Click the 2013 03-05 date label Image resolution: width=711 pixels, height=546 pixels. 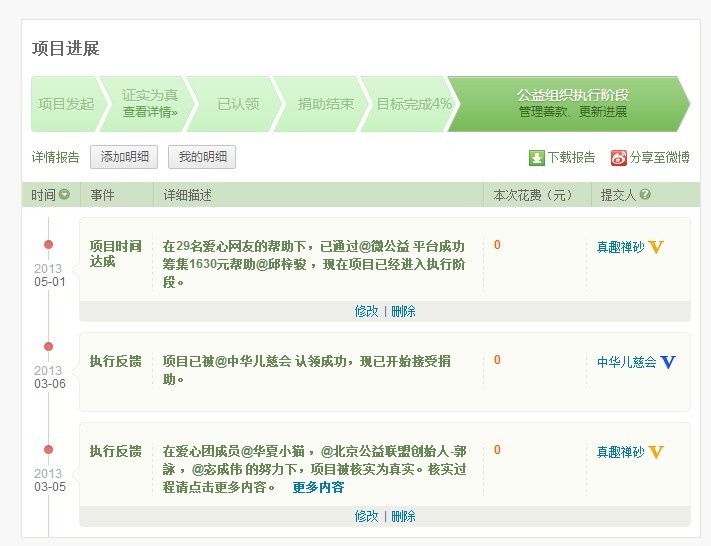pyautogui.click(x=49, y=480)
